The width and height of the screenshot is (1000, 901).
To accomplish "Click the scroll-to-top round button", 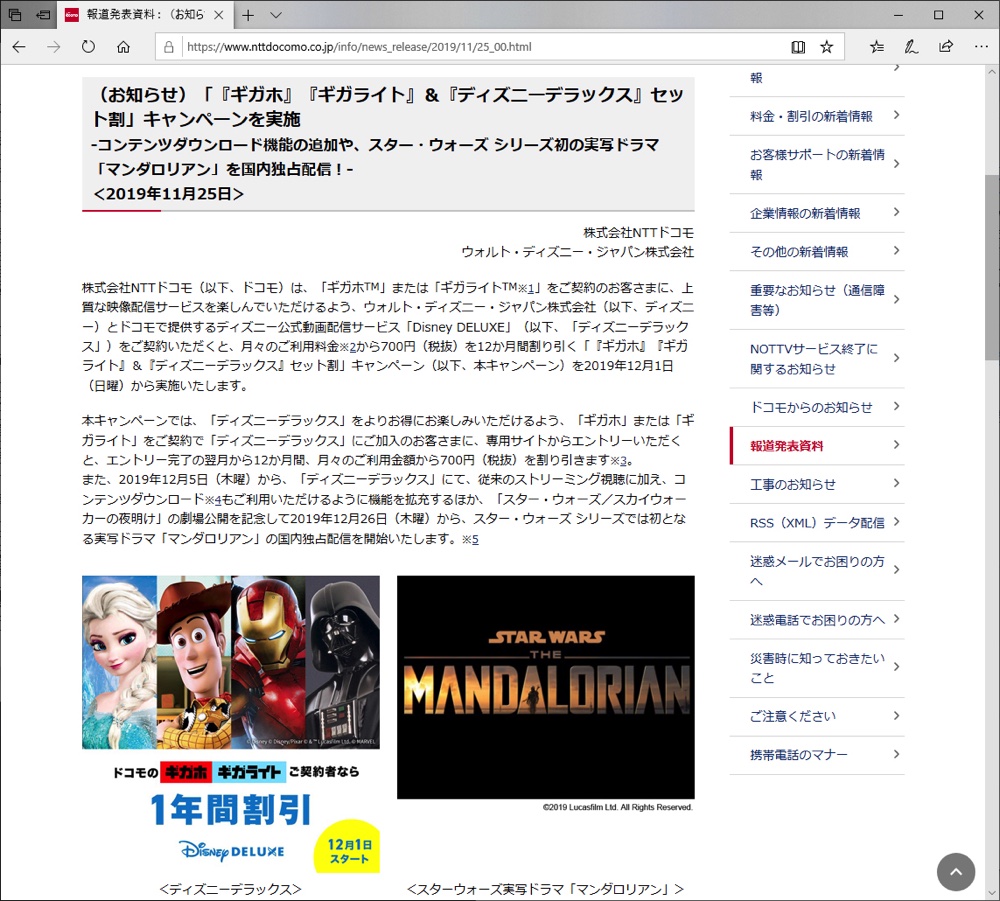I will 955,871.
